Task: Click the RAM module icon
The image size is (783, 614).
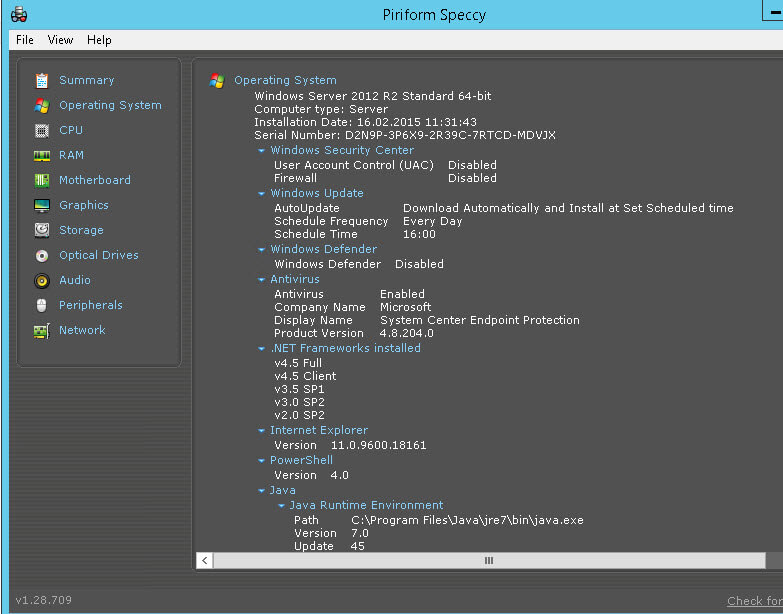Action: [x=42, y=156]
